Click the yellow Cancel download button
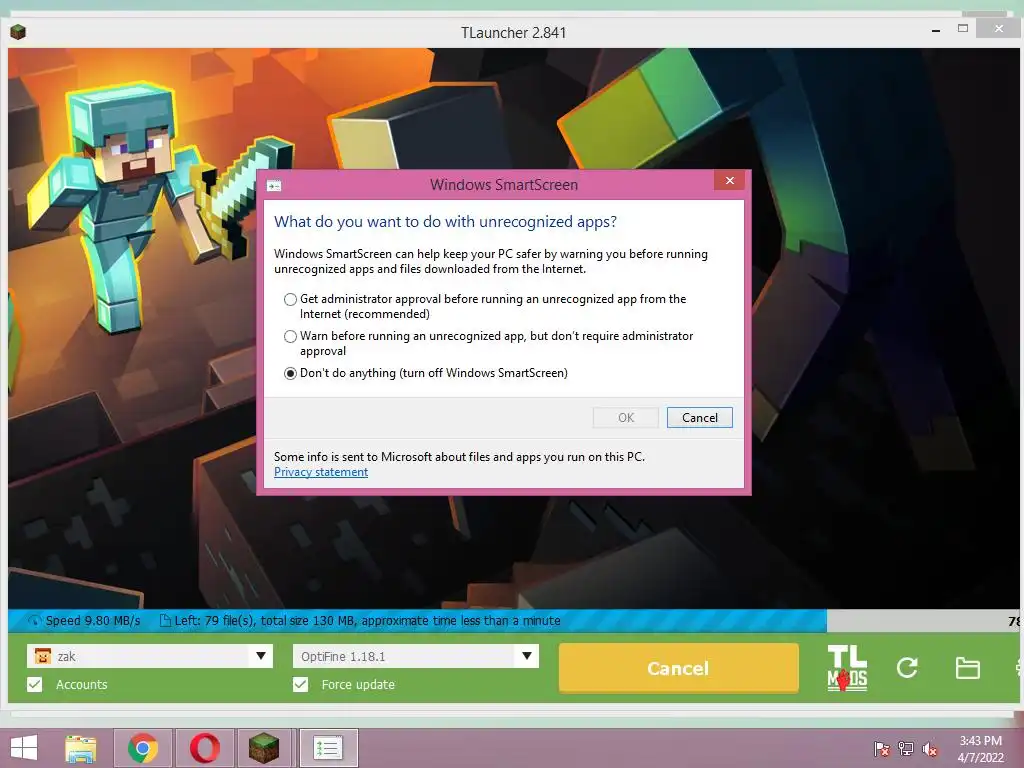The height and width of the screenshot is (768, 1024). tap(679, 667)
